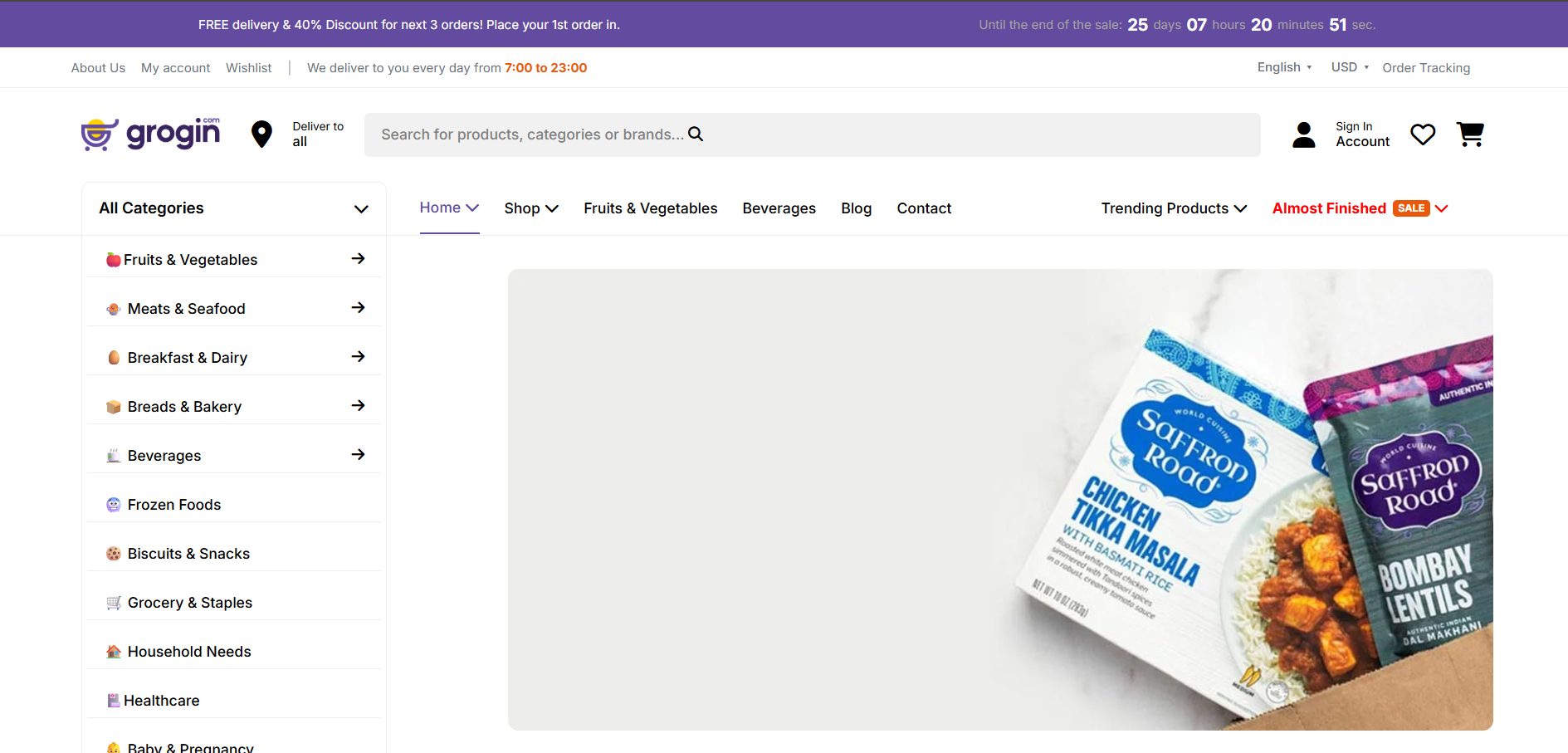
Task: Select the Frozen Foods category
Action: [174, 505]
